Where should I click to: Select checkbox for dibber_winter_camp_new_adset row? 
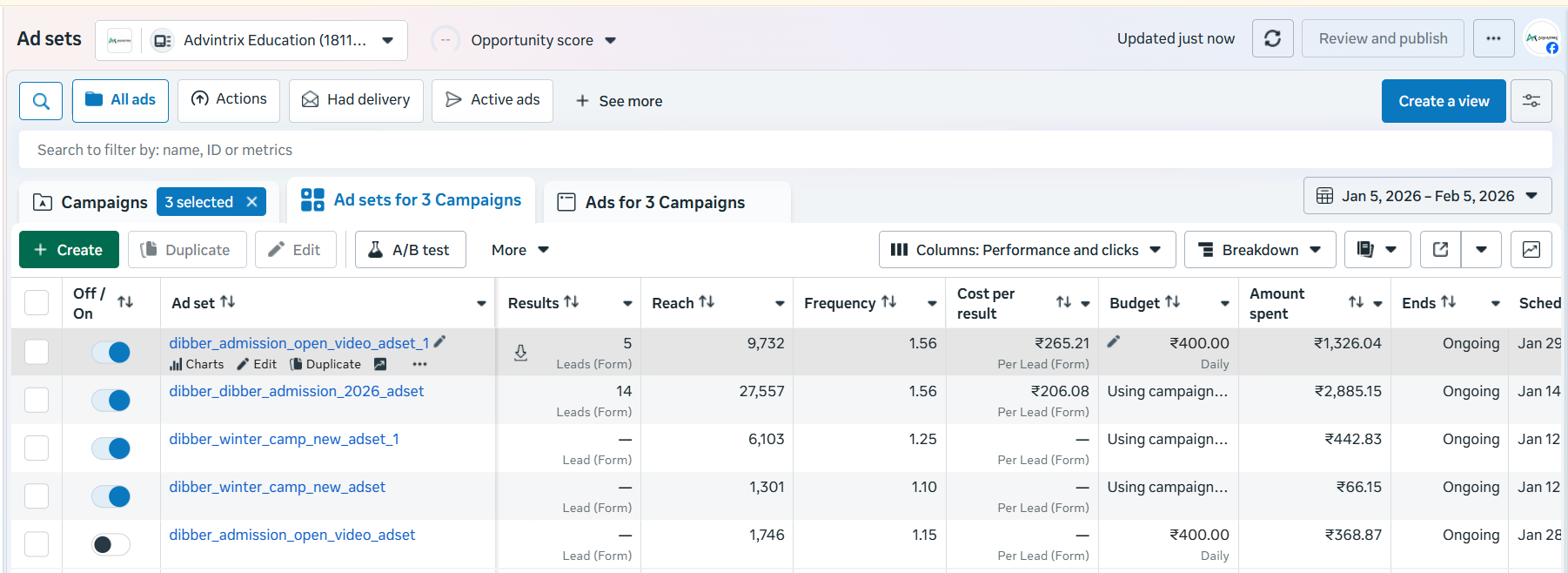pyautogui.click(x=37, y=495)
